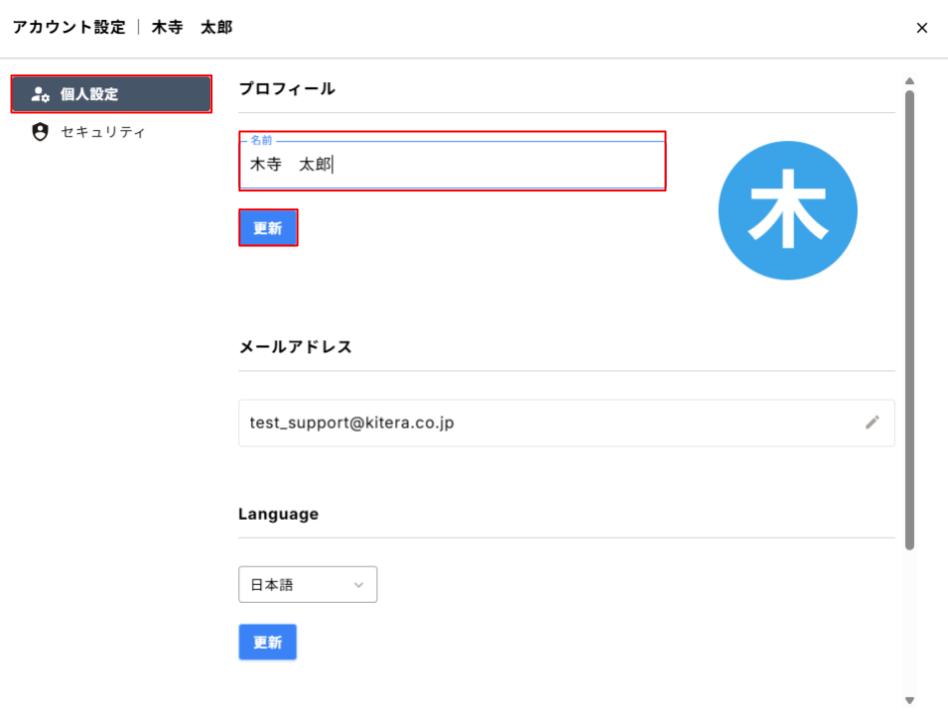The width and height of the screenshot is (948, 719).
Task: Click 更新 button under Language
Action: coord(267,642)
